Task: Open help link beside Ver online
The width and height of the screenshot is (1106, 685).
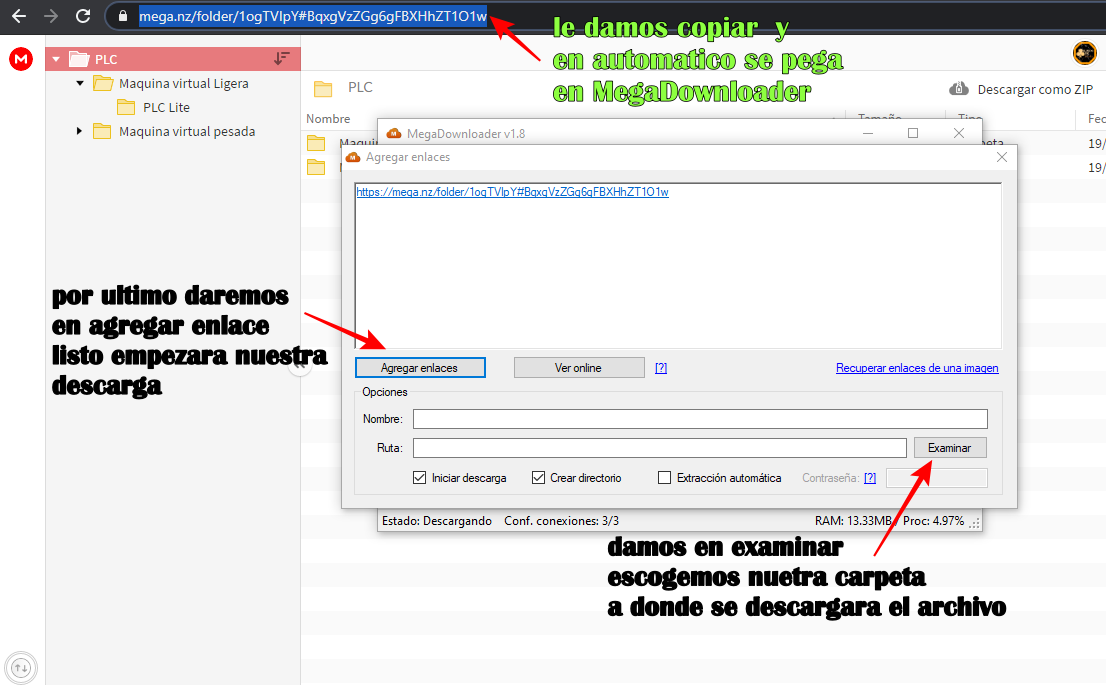Action: tap(661, 368)
